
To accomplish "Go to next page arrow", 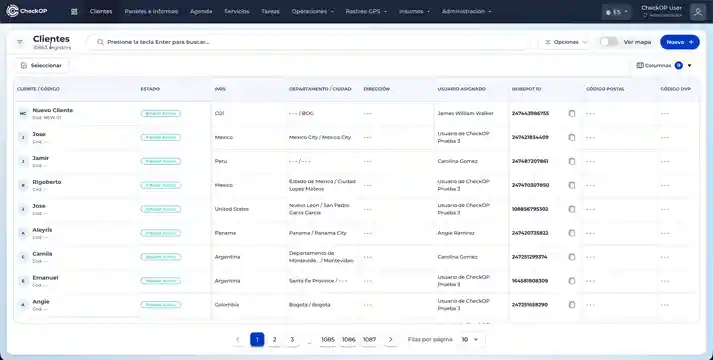I will pos(391,340).
